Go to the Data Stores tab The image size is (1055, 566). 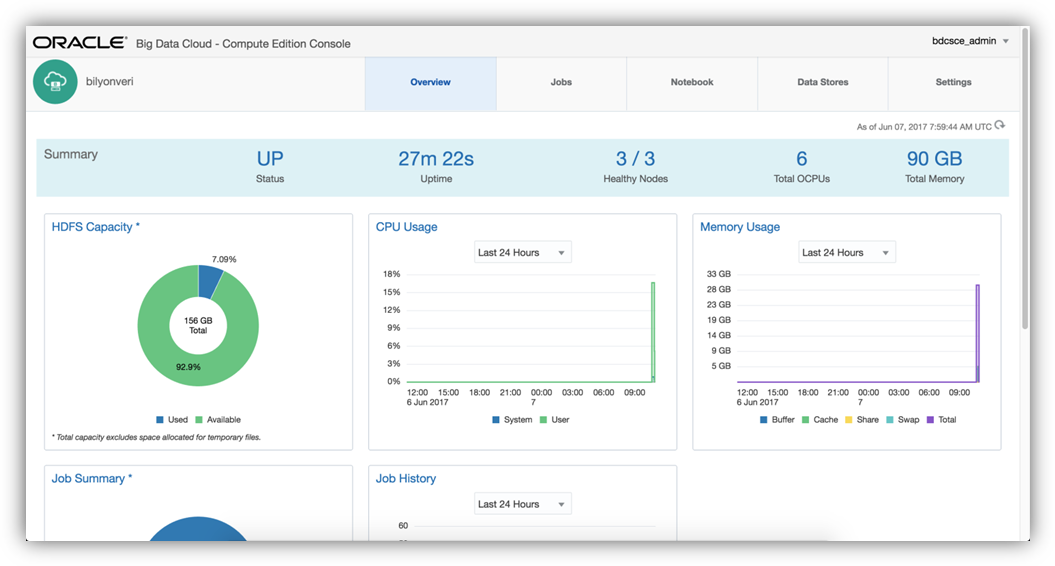[x=822, y=83]
